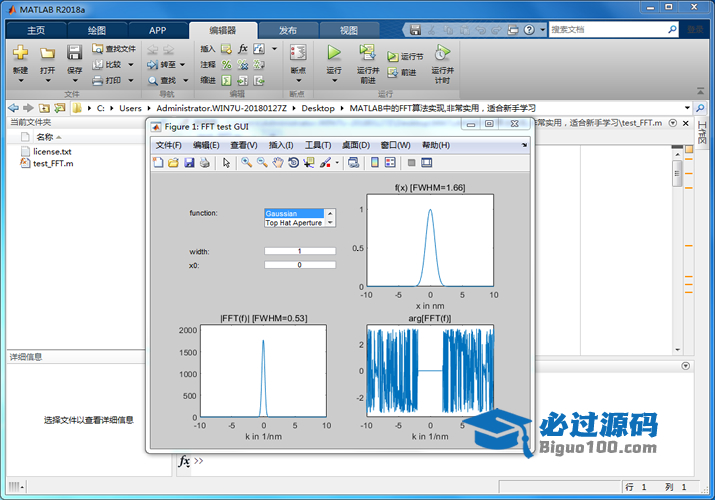715x500 pixels.
Task: Click the Breakpoints (断点) icon
Action: pos(298,53)
